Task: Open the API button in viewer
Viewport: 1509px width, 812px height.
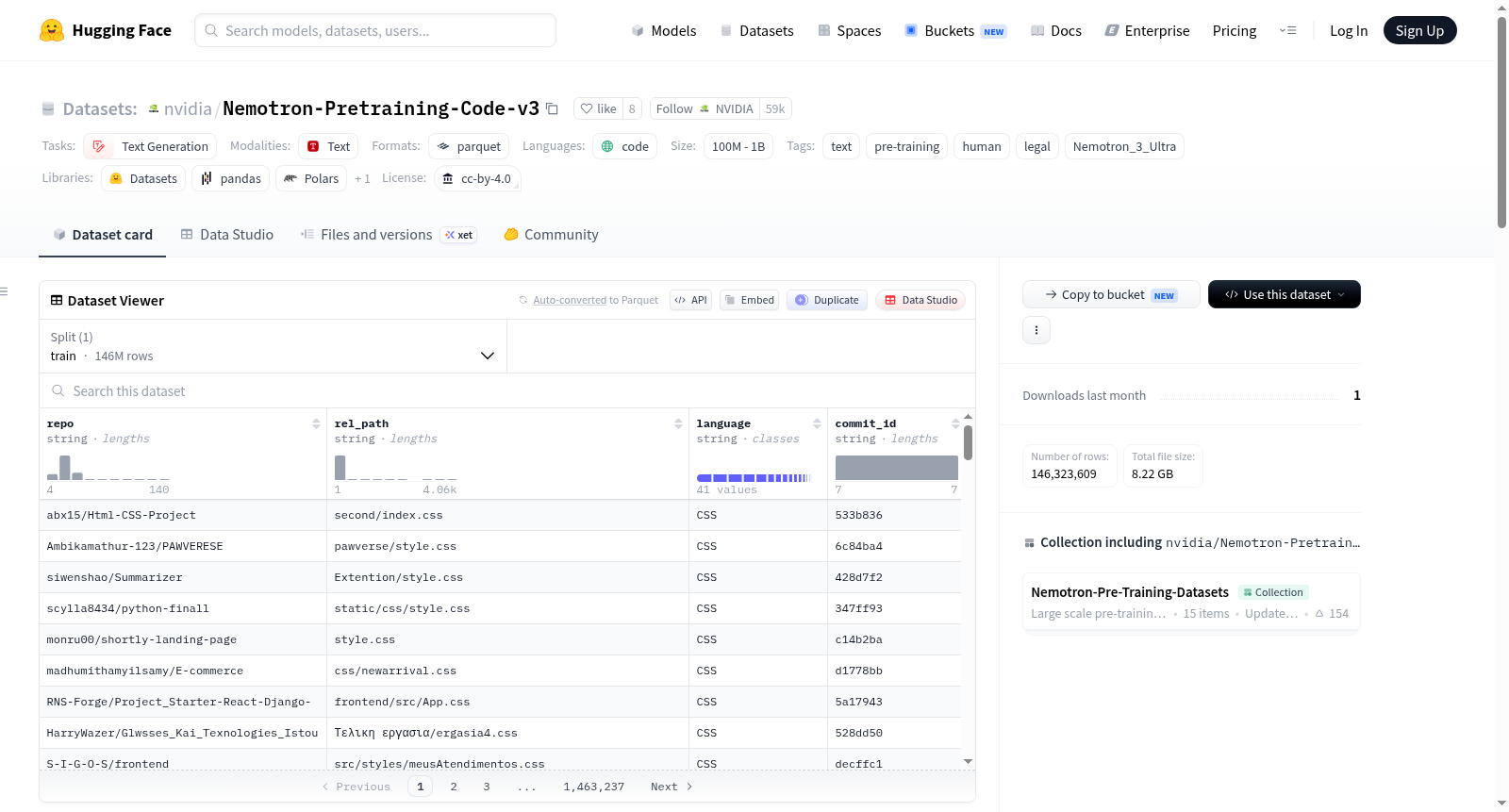Action: pyautogui.click(x=690, y=300)
